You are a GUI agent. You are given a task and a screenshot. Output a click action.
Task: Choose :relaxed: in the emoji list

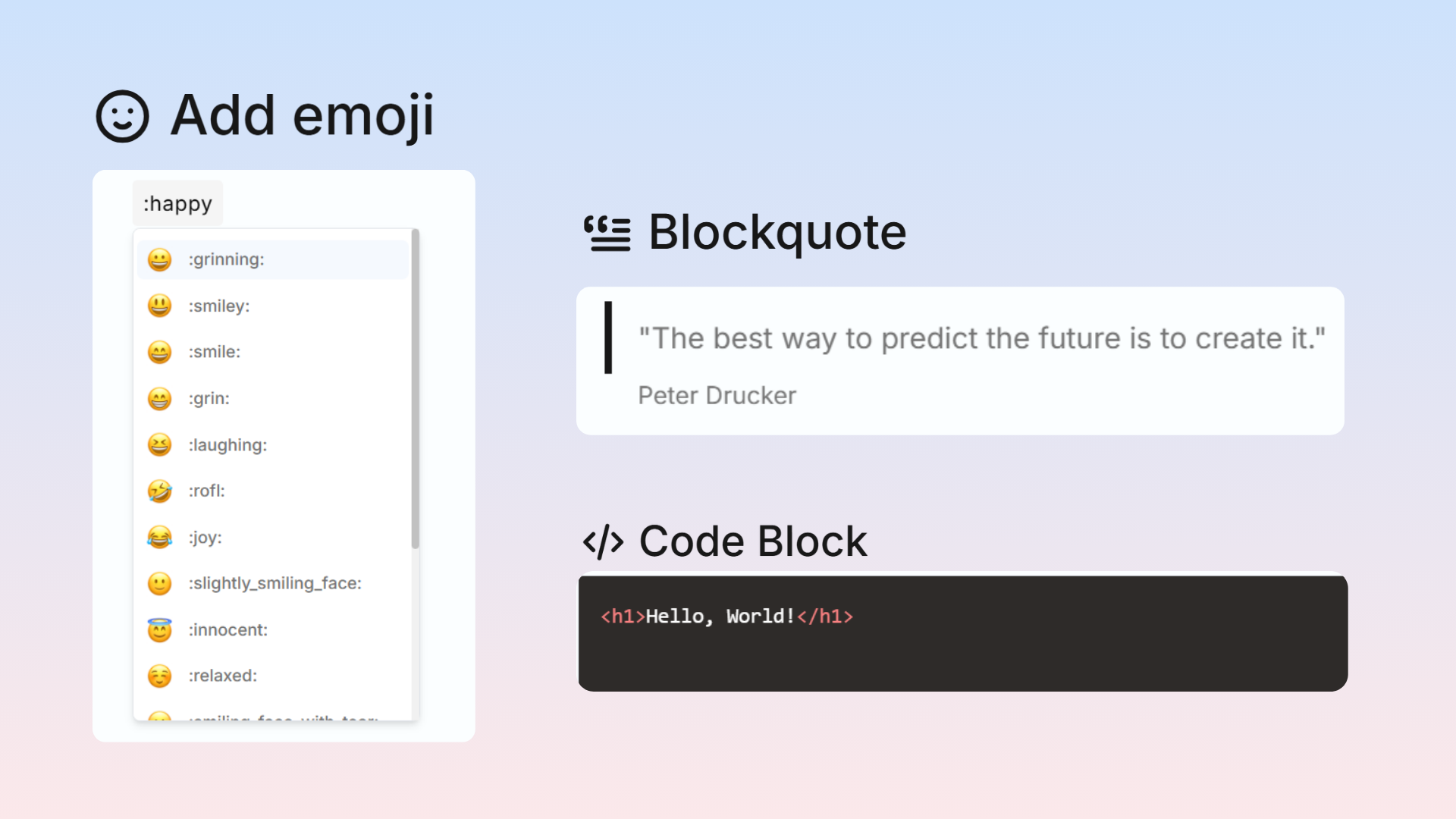point(273,676)
